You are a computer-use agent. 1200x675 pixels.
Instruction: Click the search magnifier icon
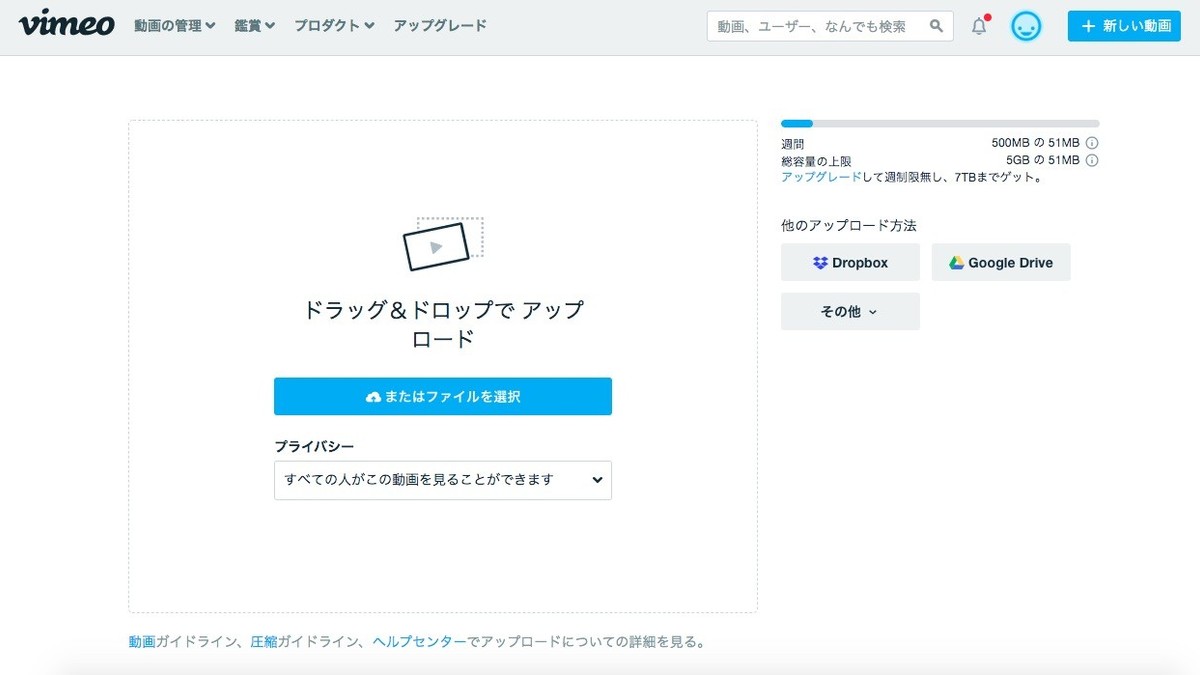[x=936, y=27]
